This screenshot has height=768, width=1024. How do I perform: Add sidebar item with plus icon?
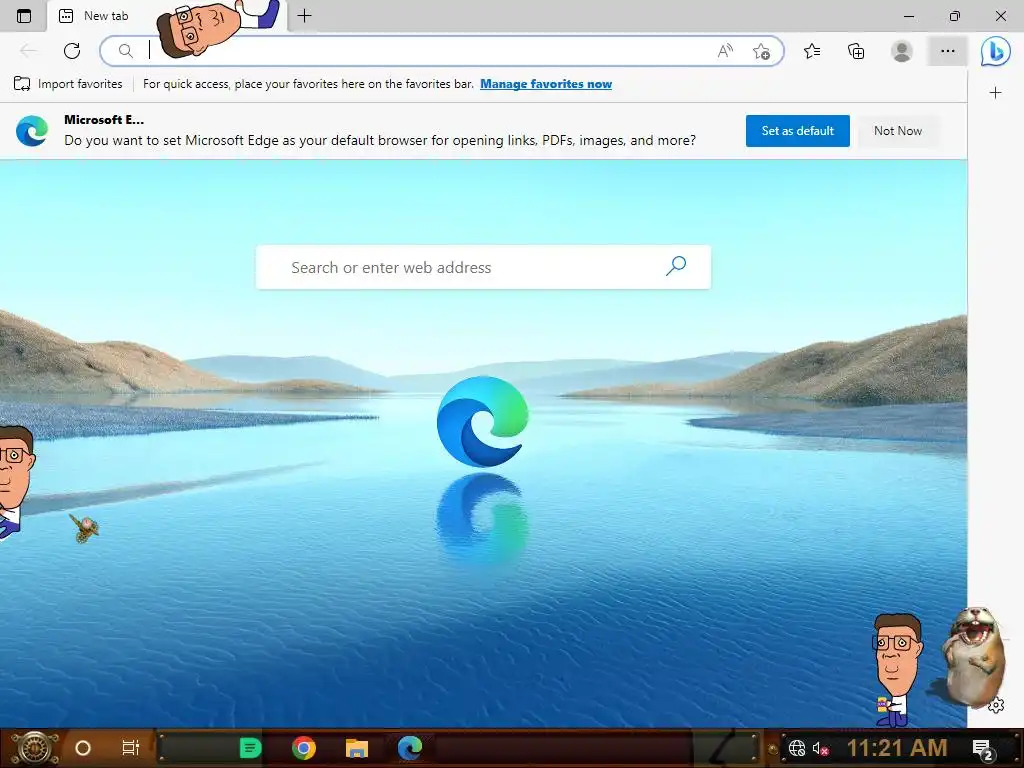(x=995, y=93)
